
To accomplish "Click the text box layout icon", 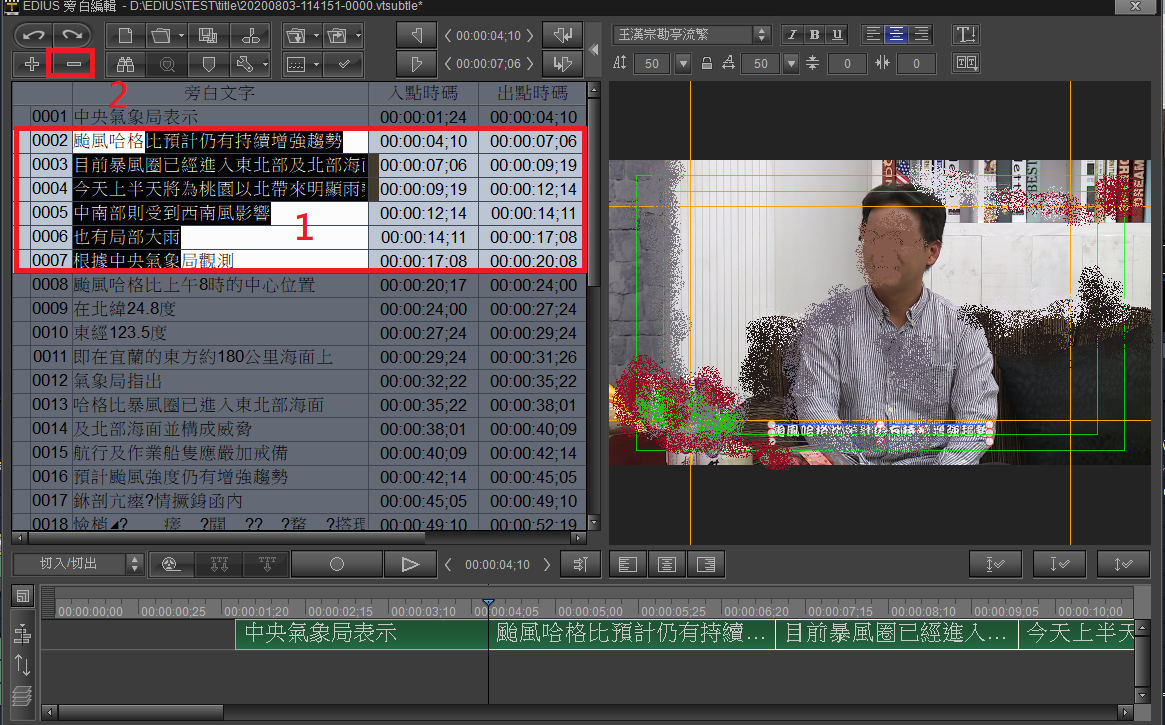I will 966,63.
